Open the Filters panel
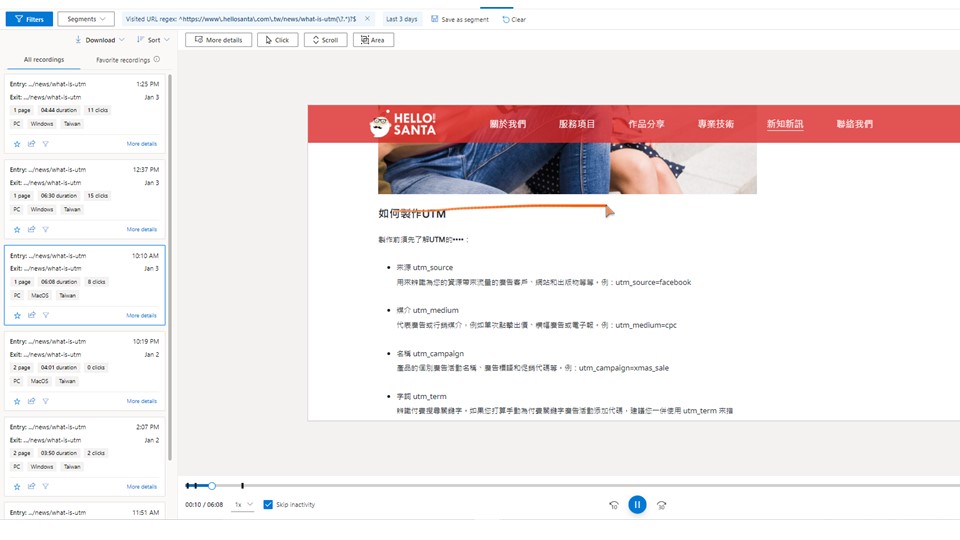Screen dimensions: 960x540 [x=29, y=19]
